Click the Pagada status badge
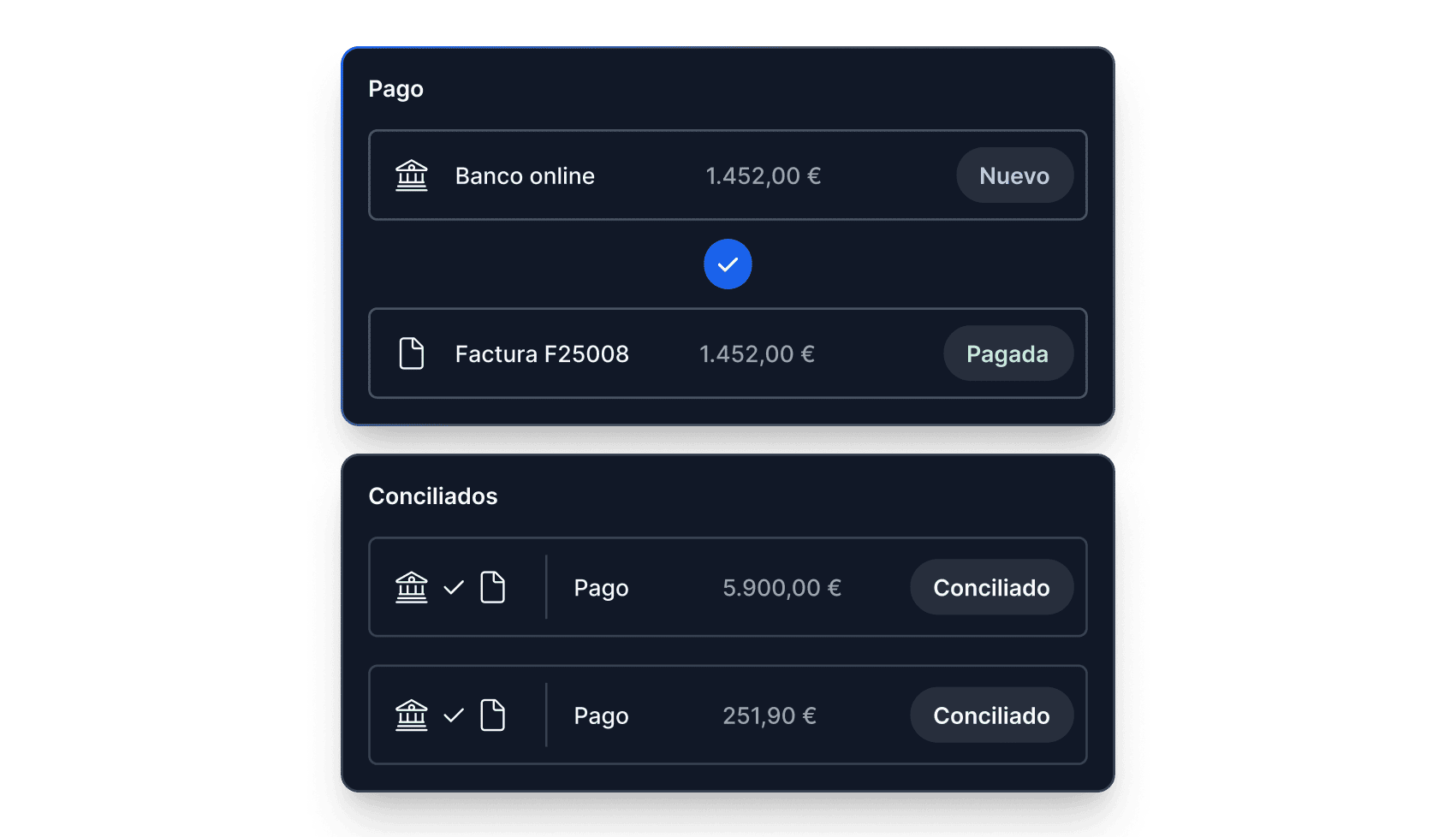Viewport: 1456px width, 837px height. coord(1007,353)
